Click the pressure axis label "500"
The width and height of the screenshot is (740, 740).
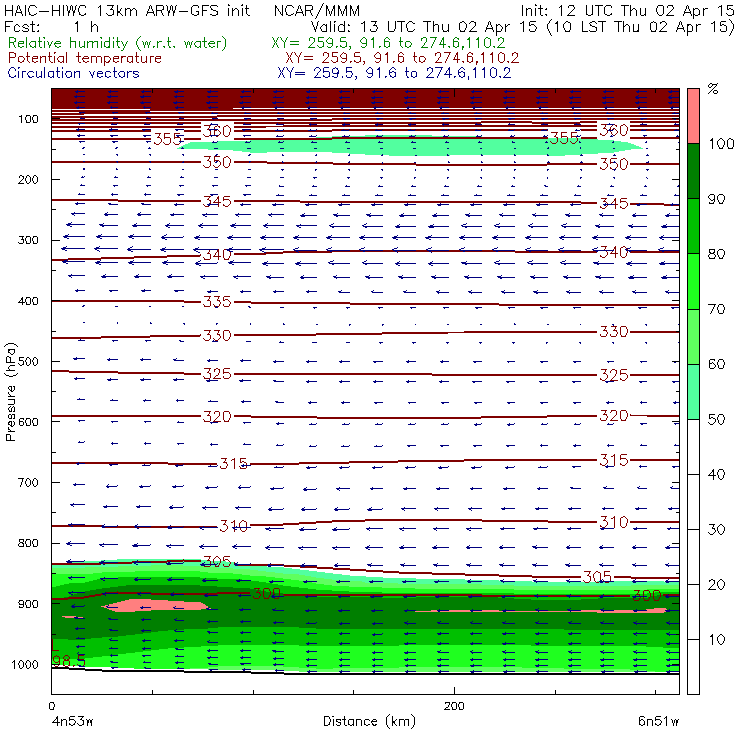(x=28, y=362)
